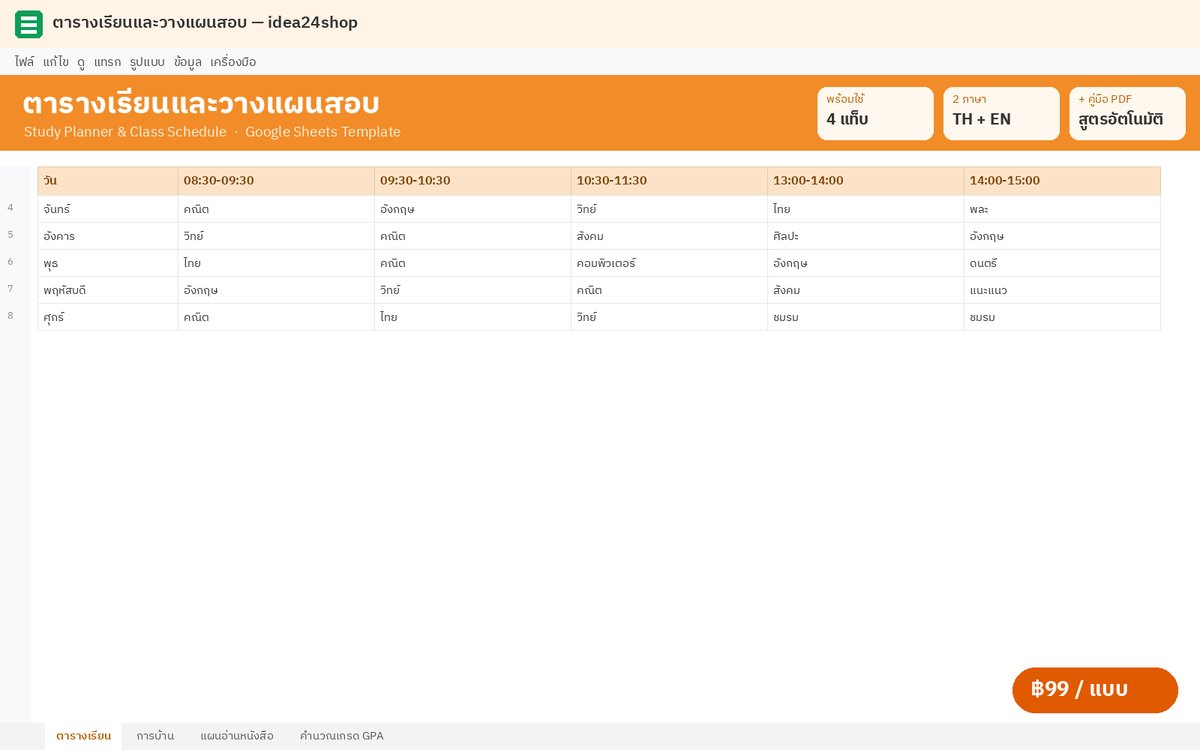Open the ดู menu
Image resolution: width=1200 pixels, height=750 pixels.
(x=81, y=62)
